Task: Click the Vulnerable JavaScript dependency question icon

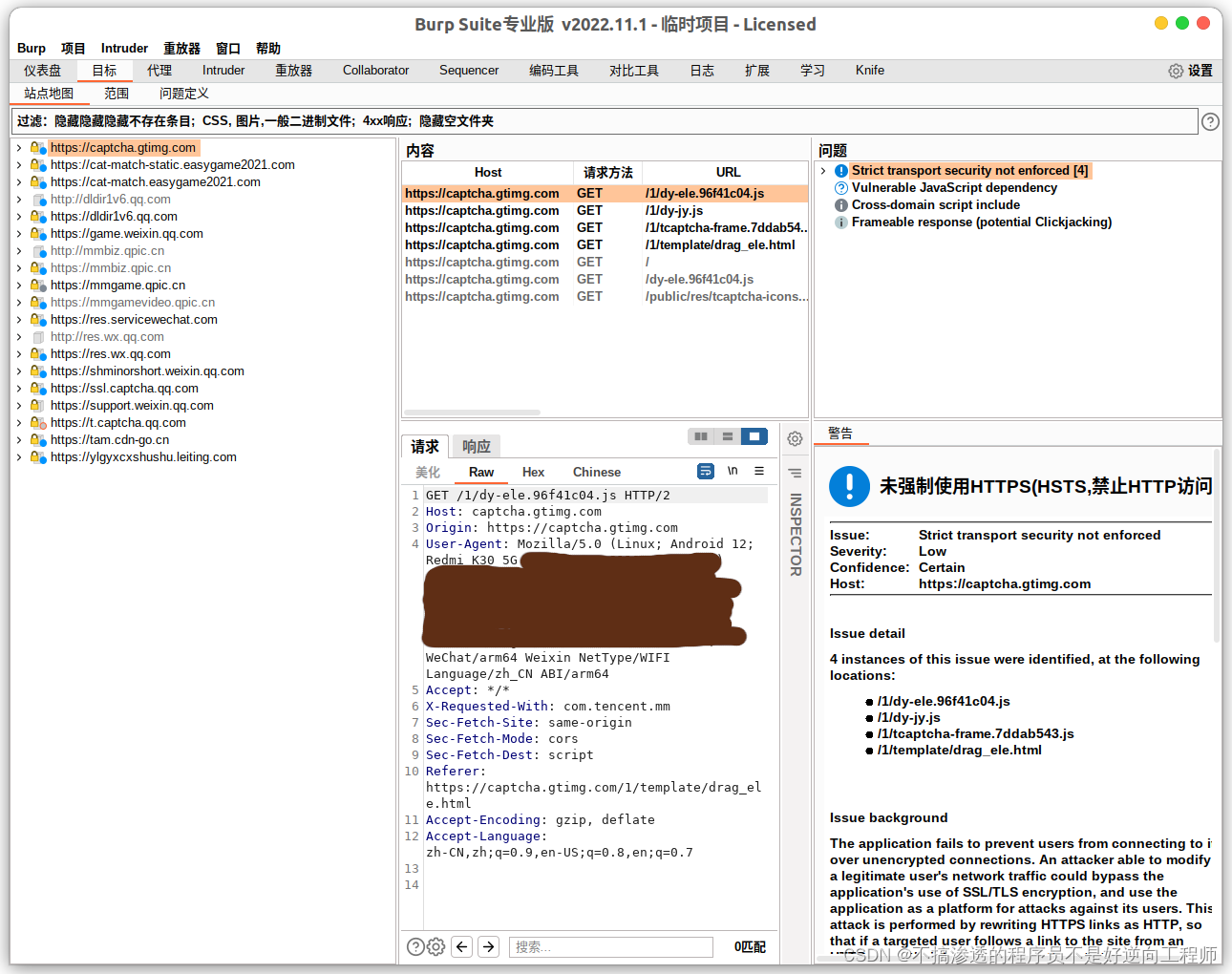Action: pos(841,188)
